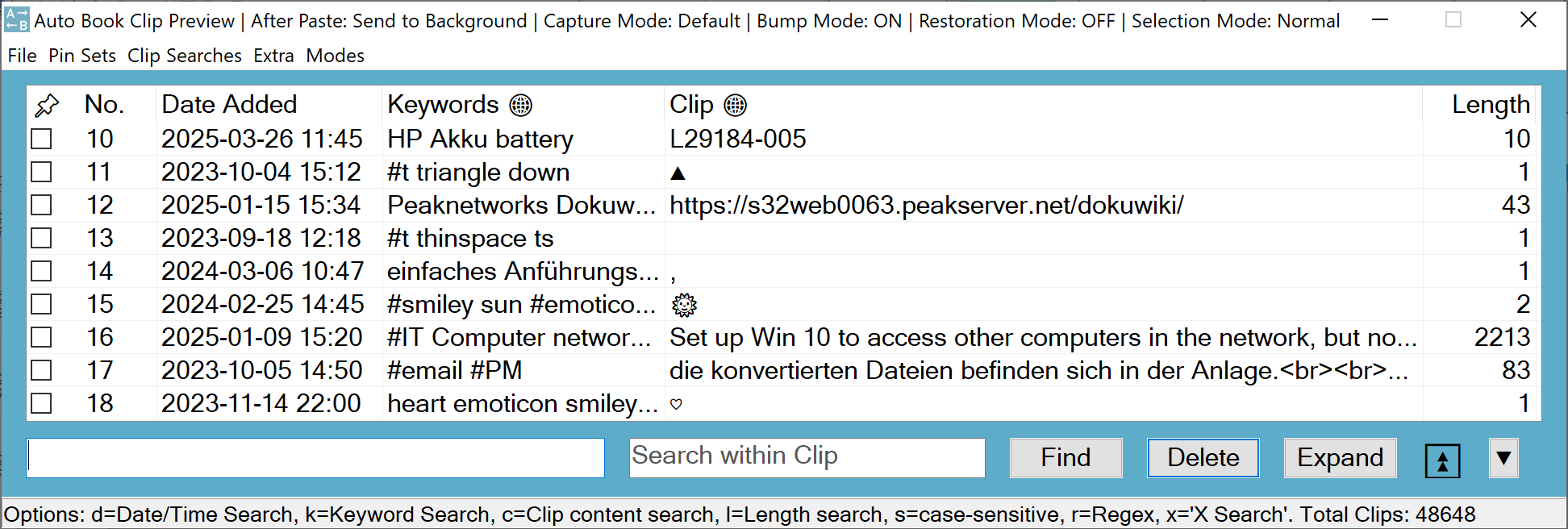Open the Pin Sets menu
Viewport: 1568px width, 529px height.
click(x=81, y=56)
